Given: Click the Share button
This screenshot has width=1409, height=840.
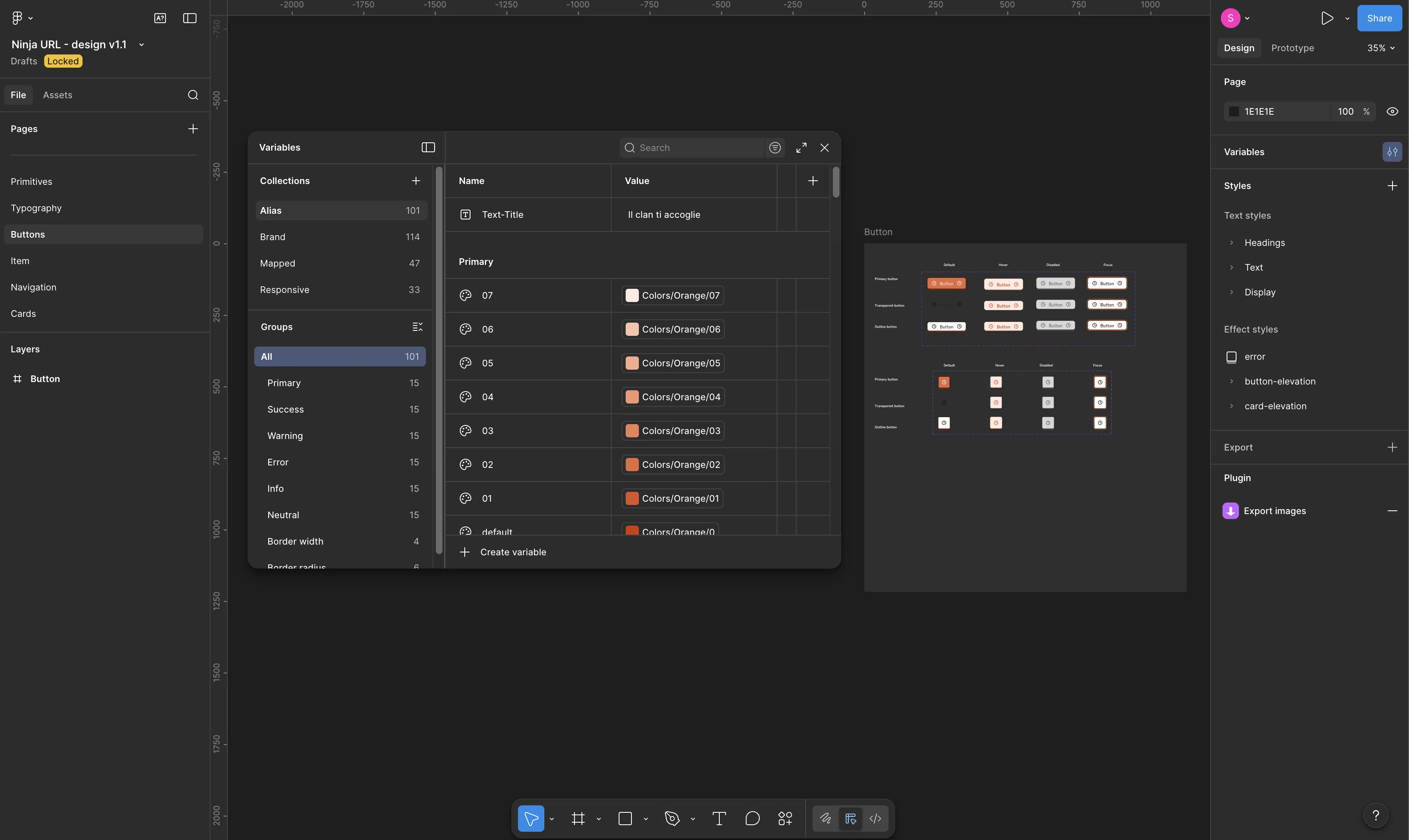Looking at the screenshot, I should [x=1379, y=18].
